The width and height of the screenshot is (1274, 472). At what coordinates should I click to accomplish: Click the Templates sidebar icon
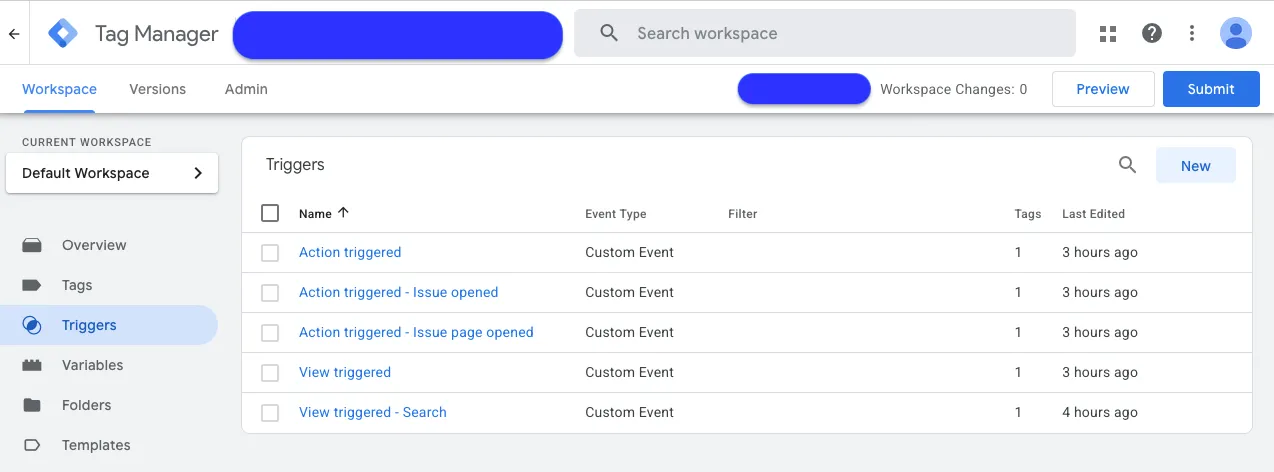(32, 445)
